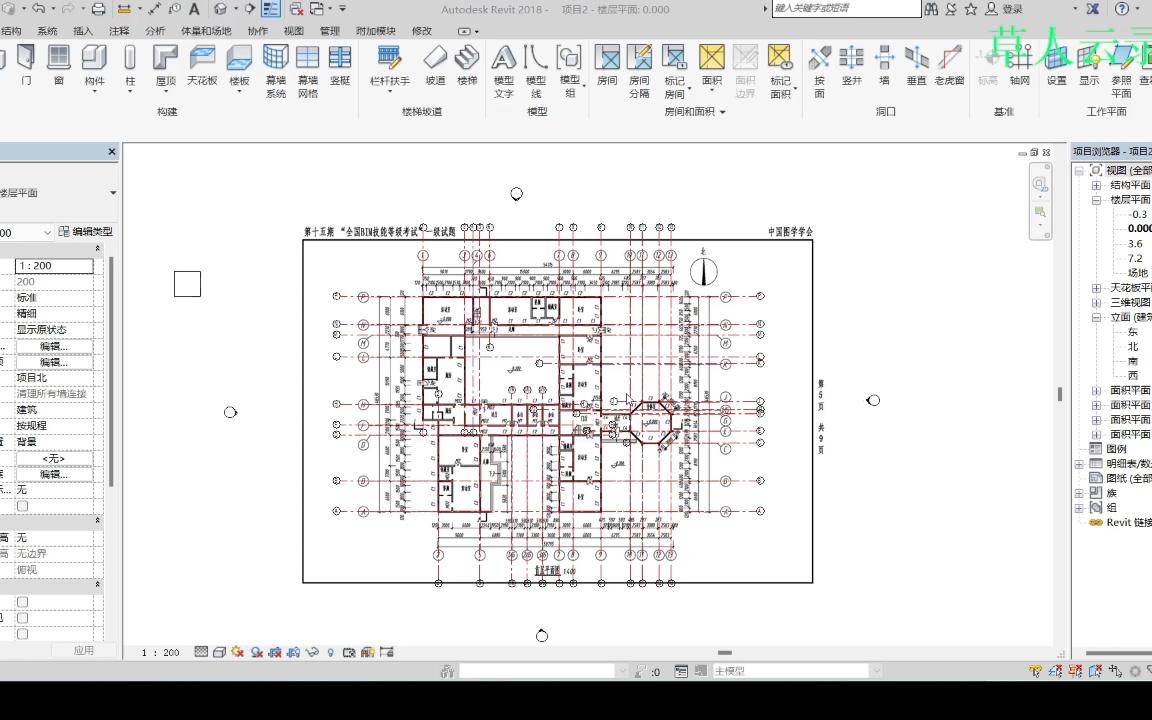The height and width of the screenshot is (720, 1152).
Task: Click the visual style cube icon
Action: pyautogui.click(x=221, y=651)
